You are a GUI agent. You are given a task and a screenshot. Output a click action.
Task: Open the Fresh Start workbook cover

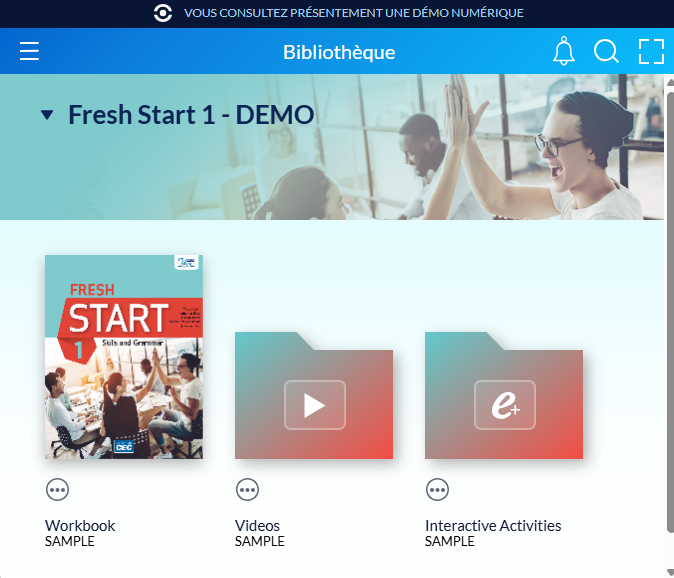124,357
